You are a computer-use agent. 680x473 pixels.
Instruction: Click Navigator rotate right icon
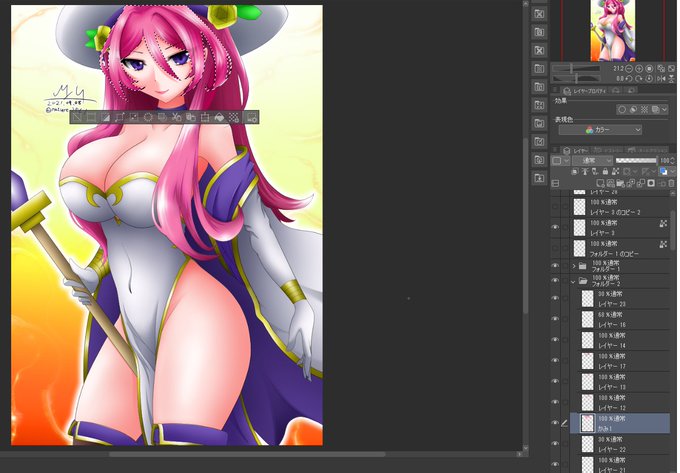tap(639, 78)
